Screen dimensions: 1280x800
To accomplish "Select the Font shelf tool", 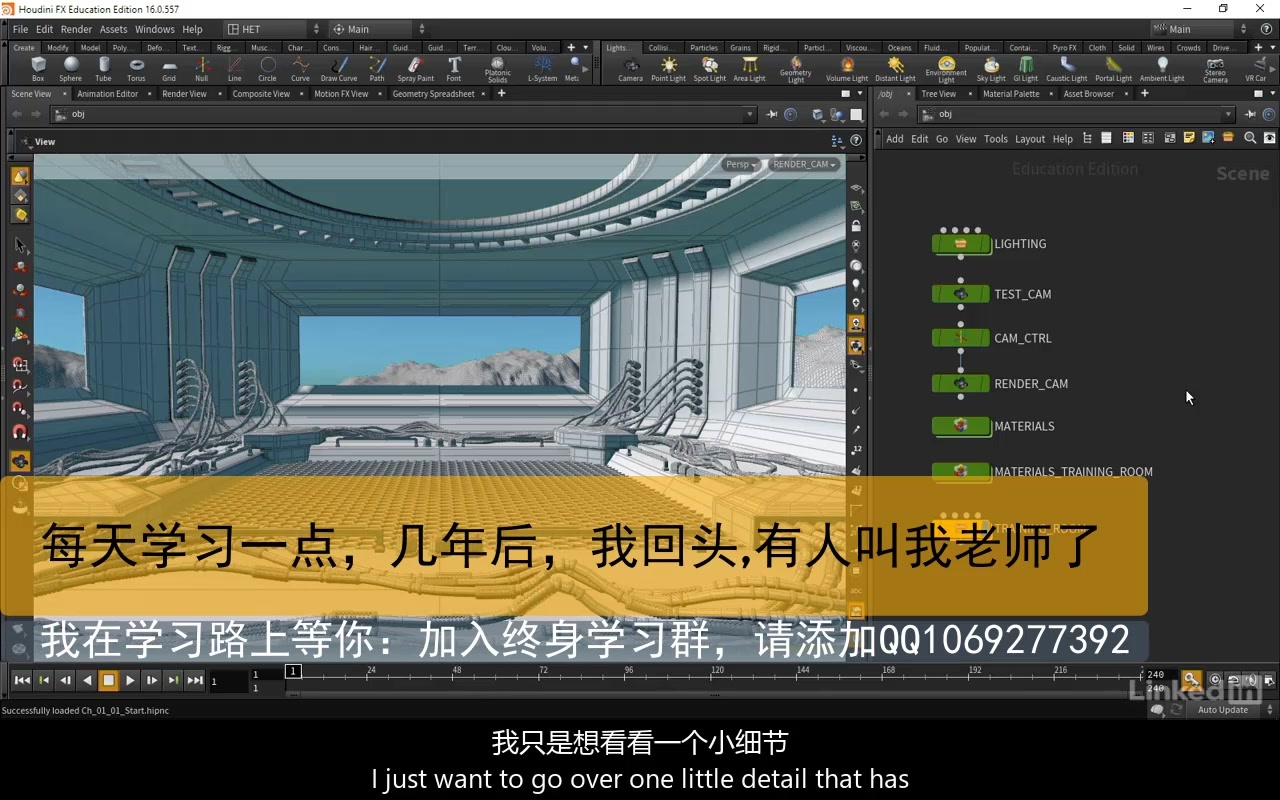I will point(454,69).
